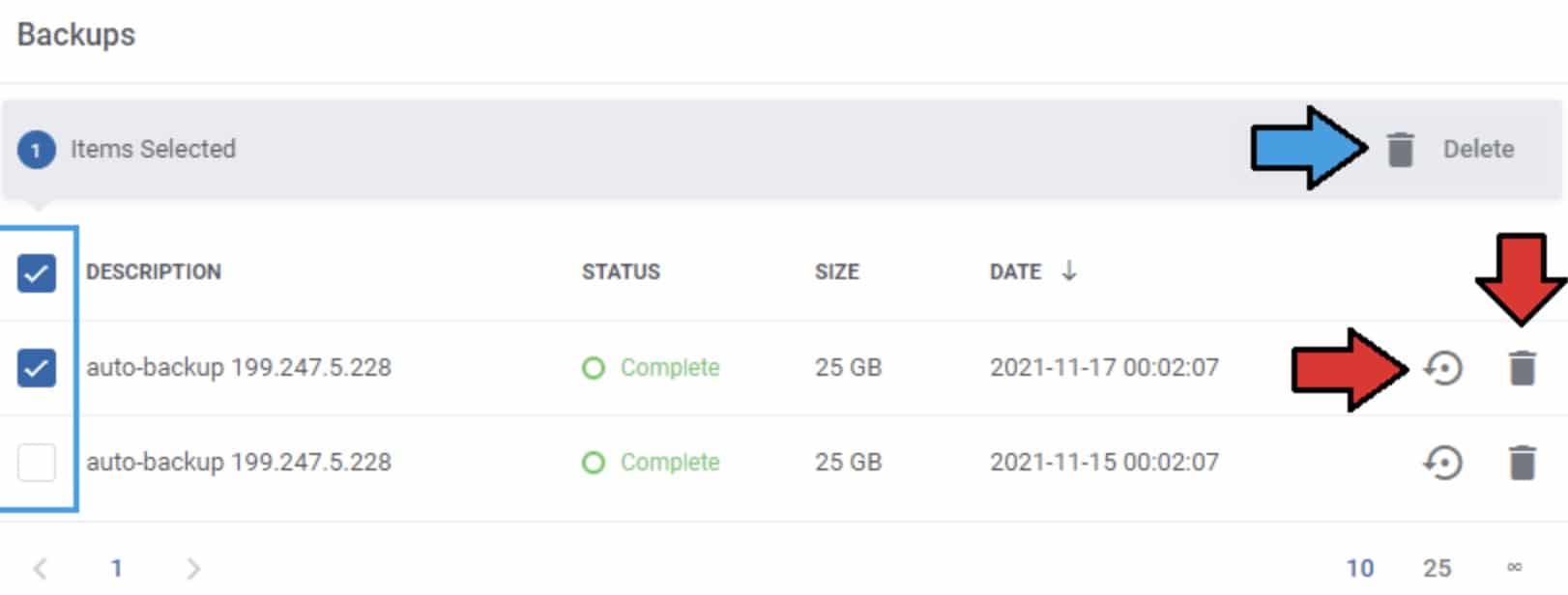
Task: Show 10 items per page
Action: click(1360, 568)
